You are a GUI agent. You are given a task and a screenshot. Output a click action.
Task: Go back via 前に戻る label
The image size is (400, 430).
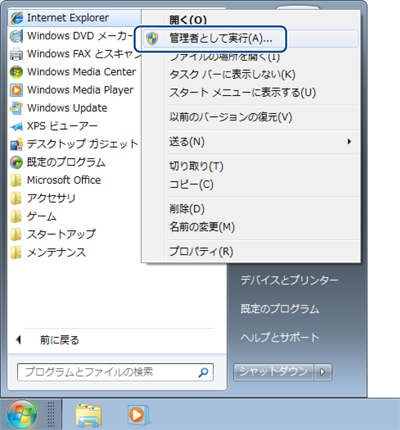pos(60,340)
